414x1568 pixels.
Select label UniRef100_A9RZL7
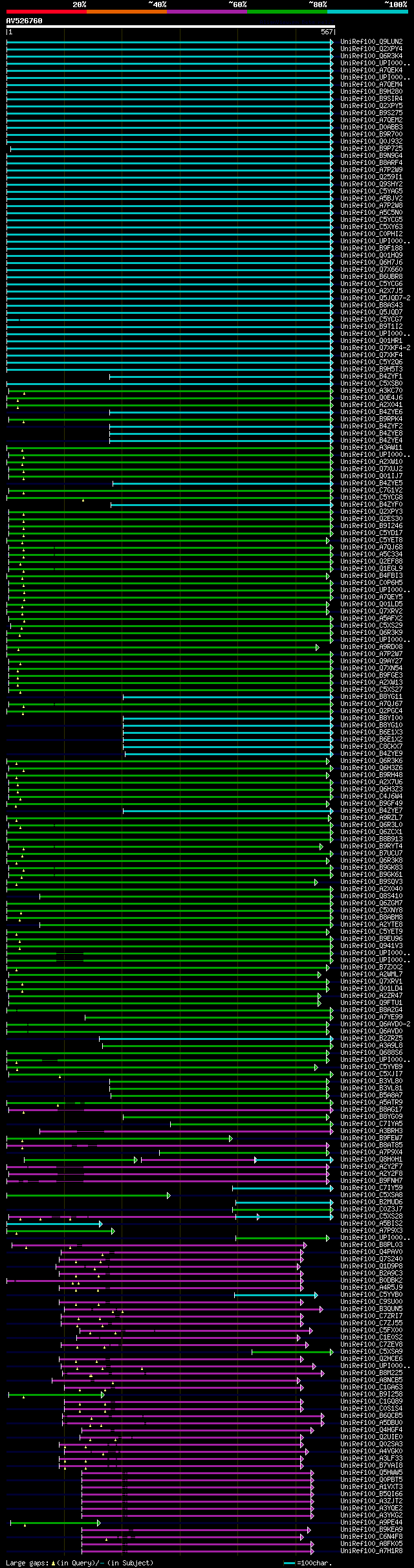point(371,818)
